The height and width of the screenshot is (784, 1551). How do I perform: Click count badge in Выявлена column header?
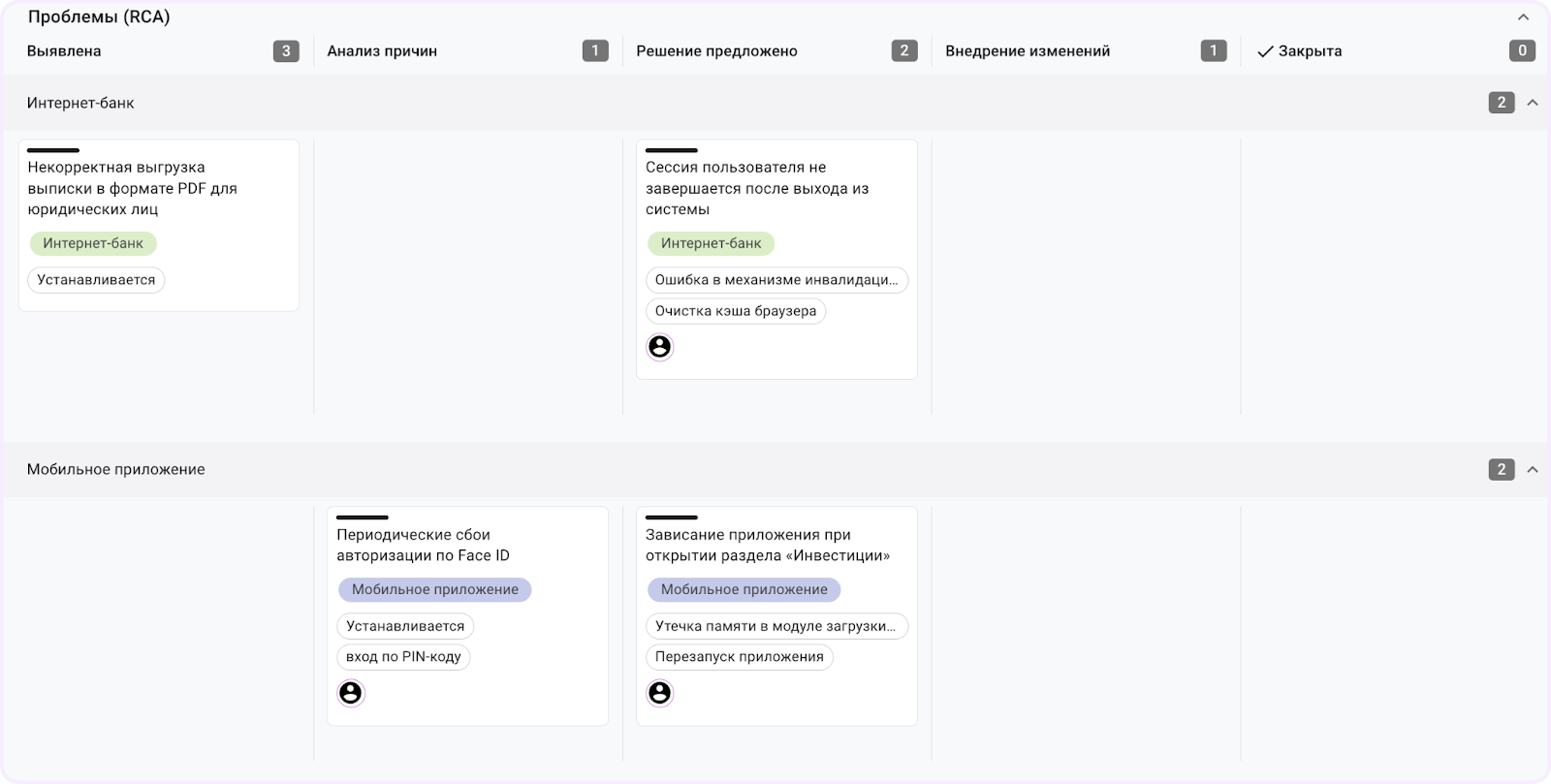click(285, 51)
